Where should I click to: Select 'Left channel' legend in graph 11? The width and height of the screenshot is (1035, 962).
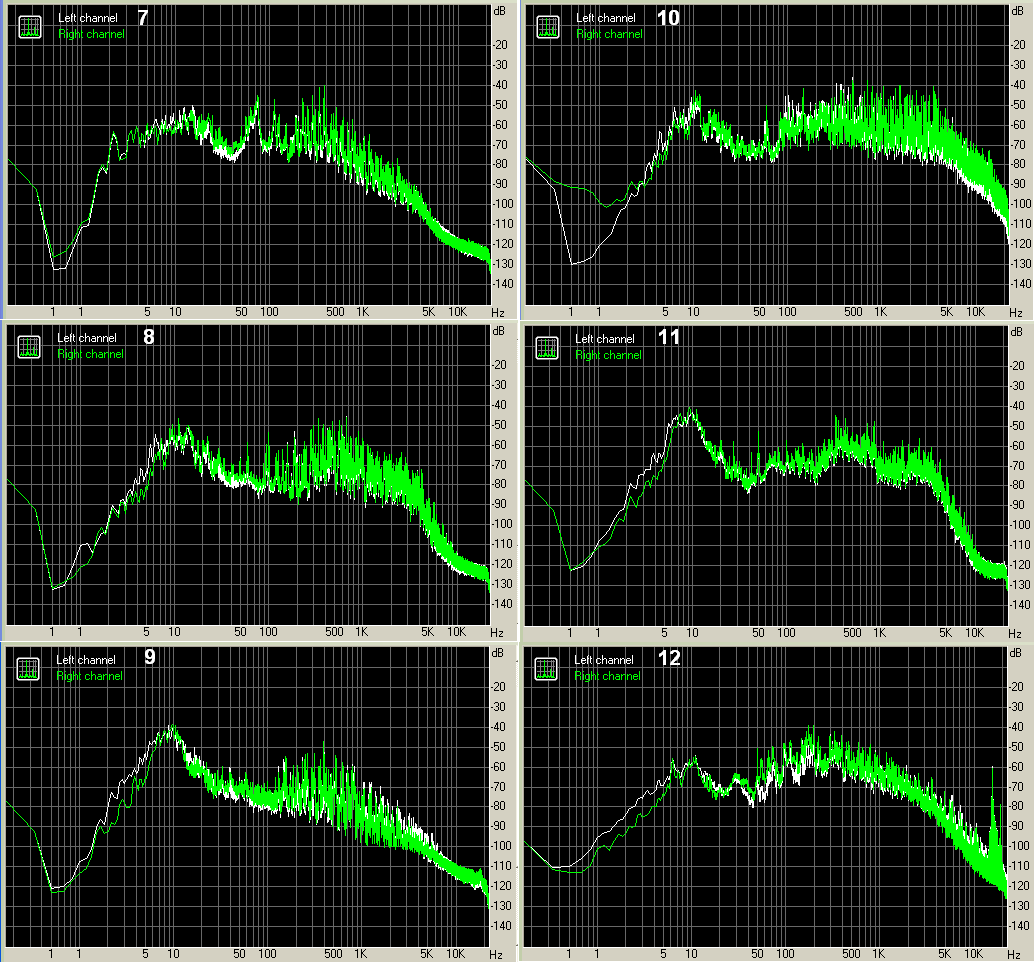pos(605,339)
